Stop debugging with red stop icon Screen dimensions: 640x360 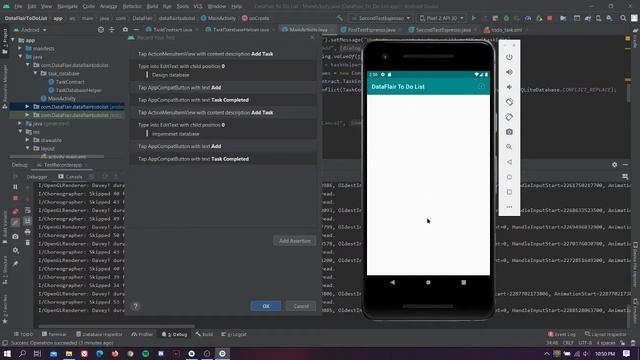pos(15,198)
